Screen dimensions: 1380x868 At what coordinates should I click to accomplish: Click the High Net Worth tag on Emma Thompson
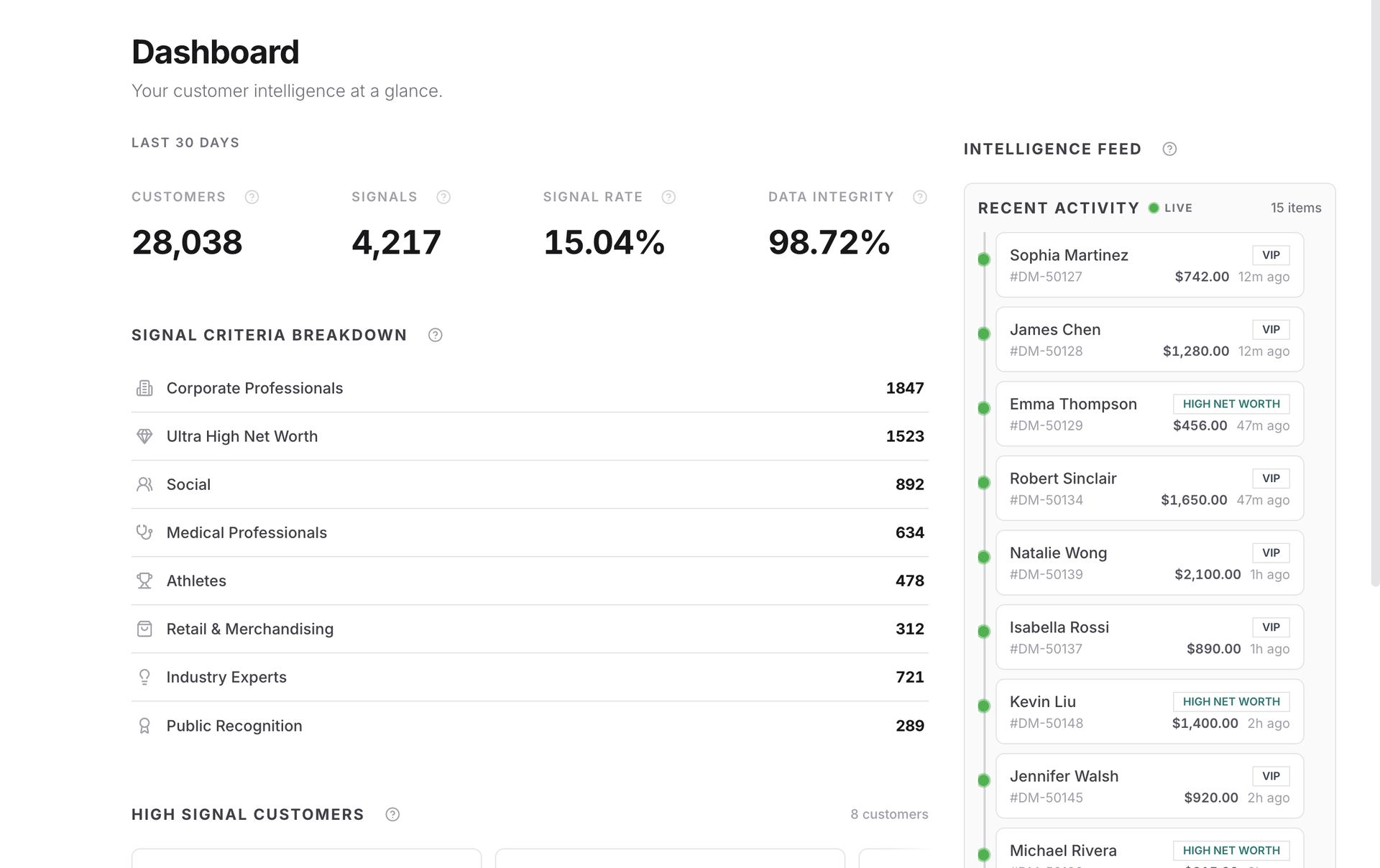(1231, 404)
